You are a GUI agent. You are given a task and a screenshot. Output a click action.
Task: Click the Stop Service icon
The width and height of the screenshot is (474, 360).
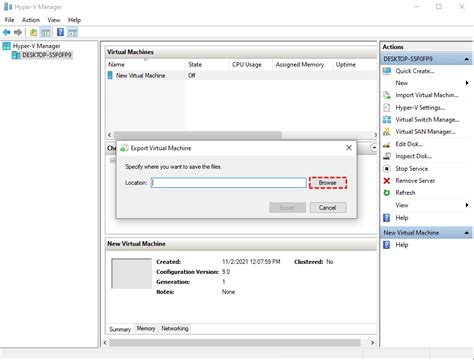pos(387,169)
